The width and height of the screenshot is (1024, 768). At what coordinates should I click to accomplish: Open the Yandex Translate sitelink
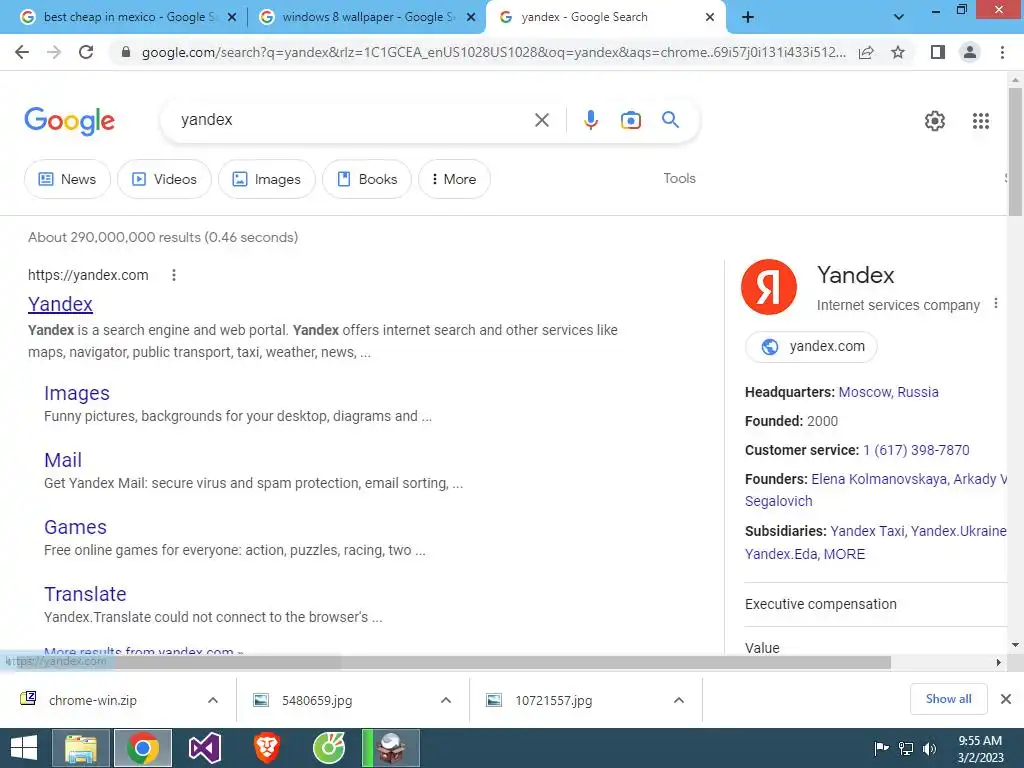coord(85,594)
